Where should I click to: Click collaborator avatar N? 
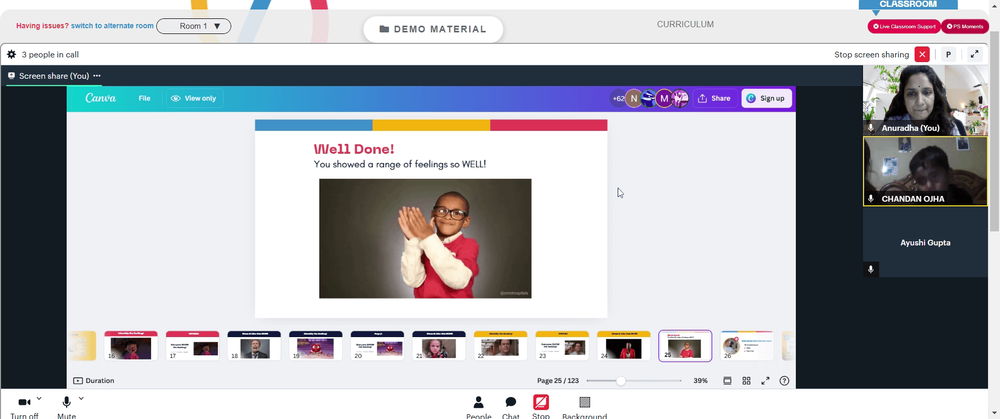click(633, 98)
